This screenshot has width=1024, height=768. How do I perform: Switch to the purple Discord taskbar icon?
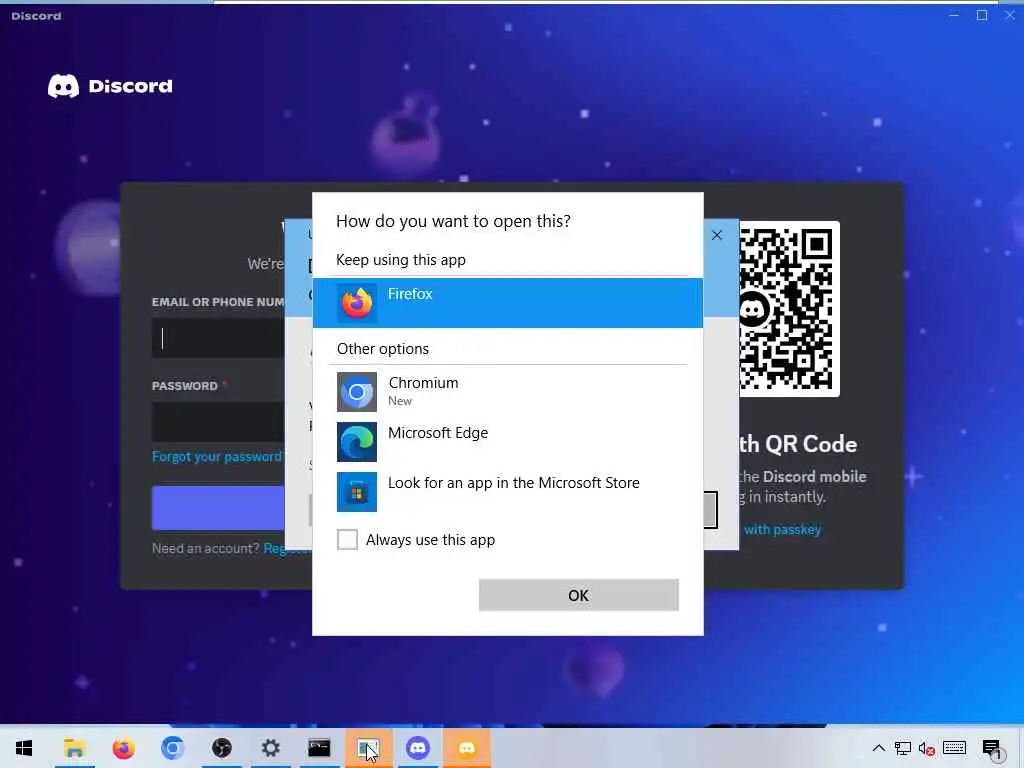(418, 748)
